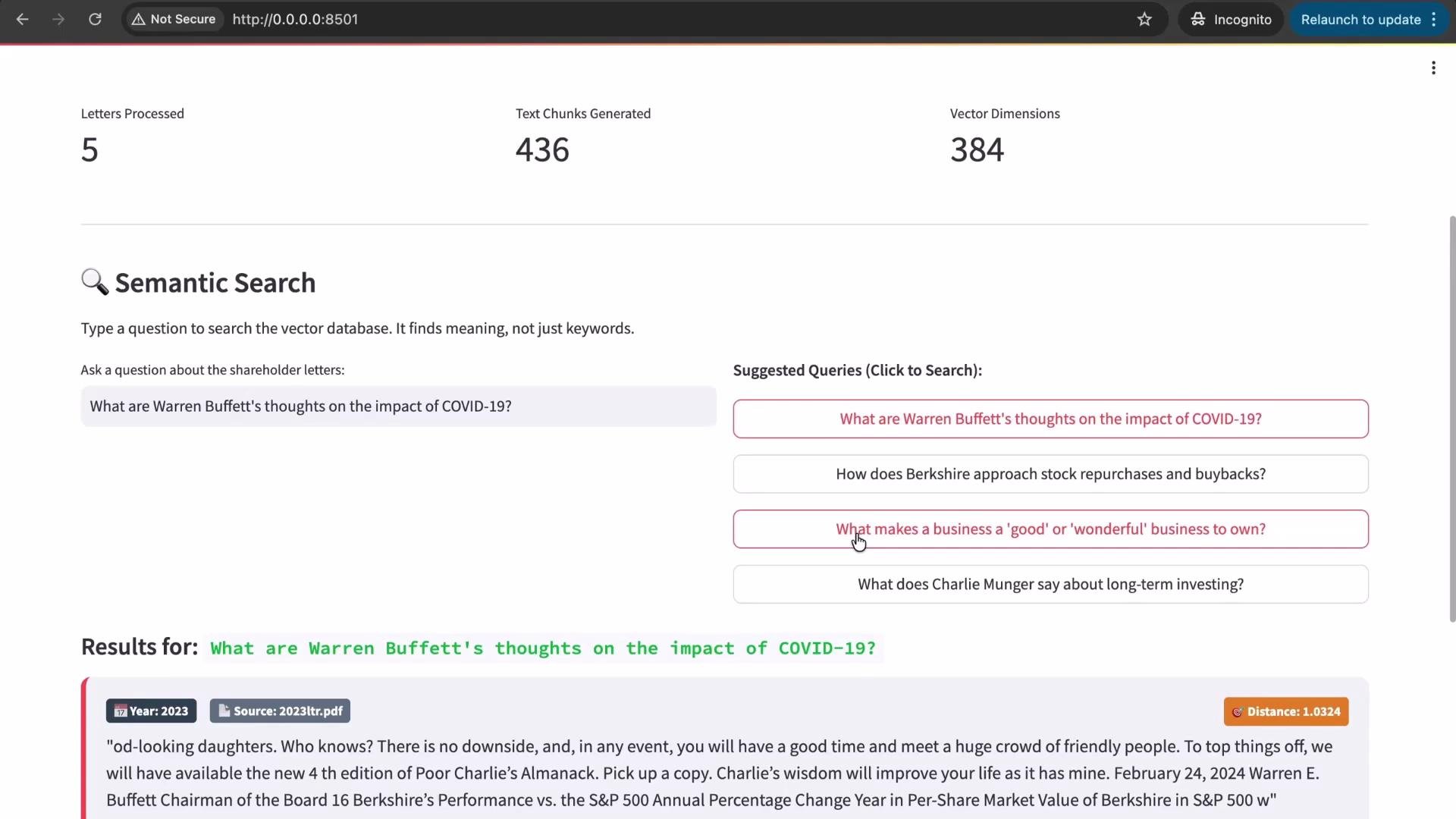Click the browser forward arrow
Screen dimensions: 1456x819
[58, 19]
